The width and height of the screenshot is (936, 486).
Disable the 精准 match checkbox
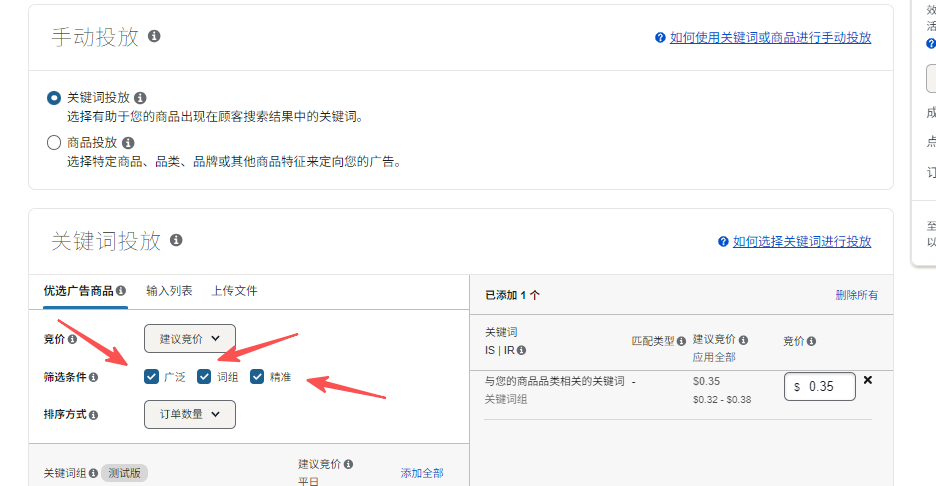[x=257, y=377]
